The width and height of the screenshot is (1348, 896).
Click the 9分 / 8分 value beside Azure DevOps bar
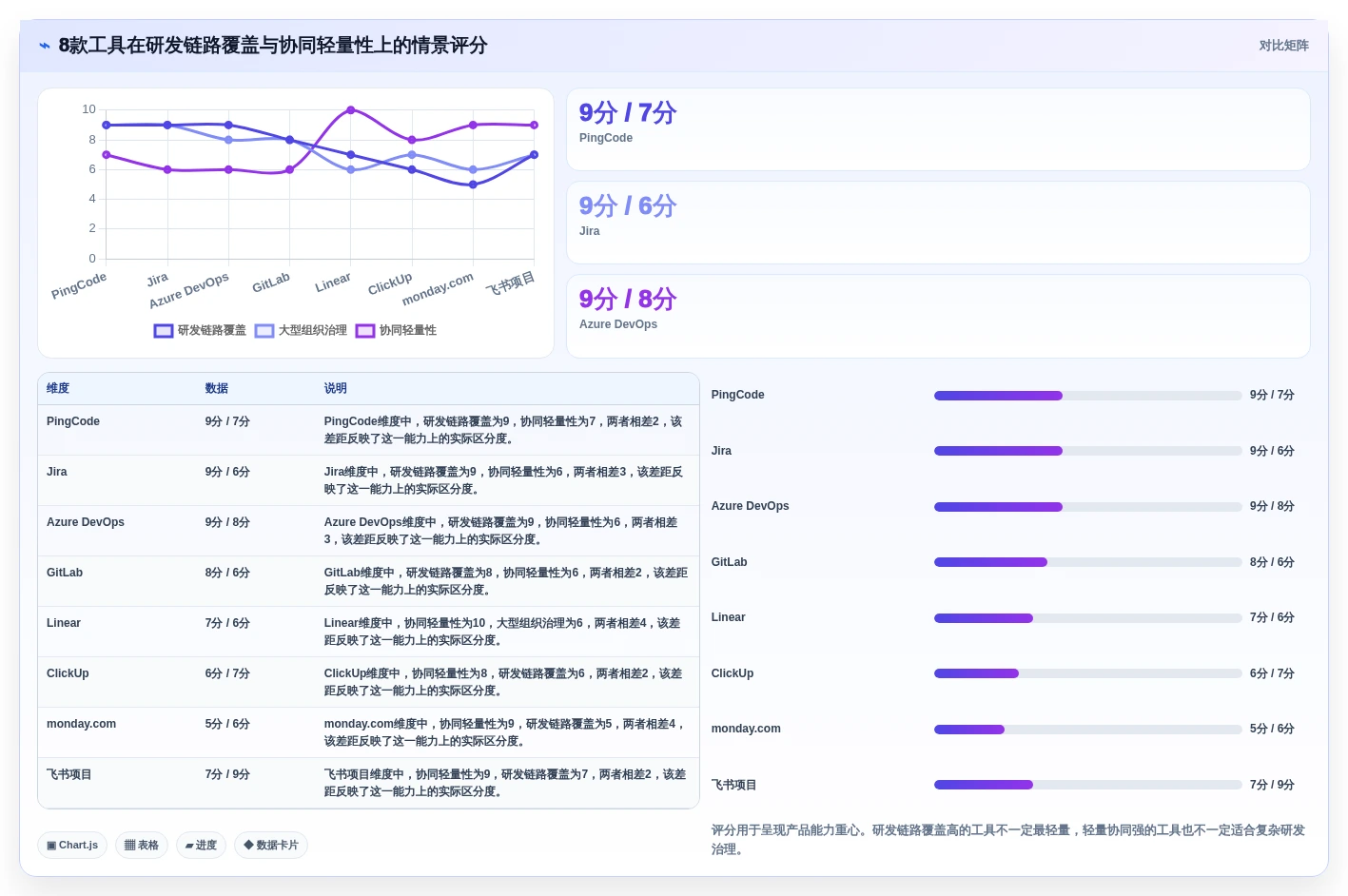point(1272,506)
